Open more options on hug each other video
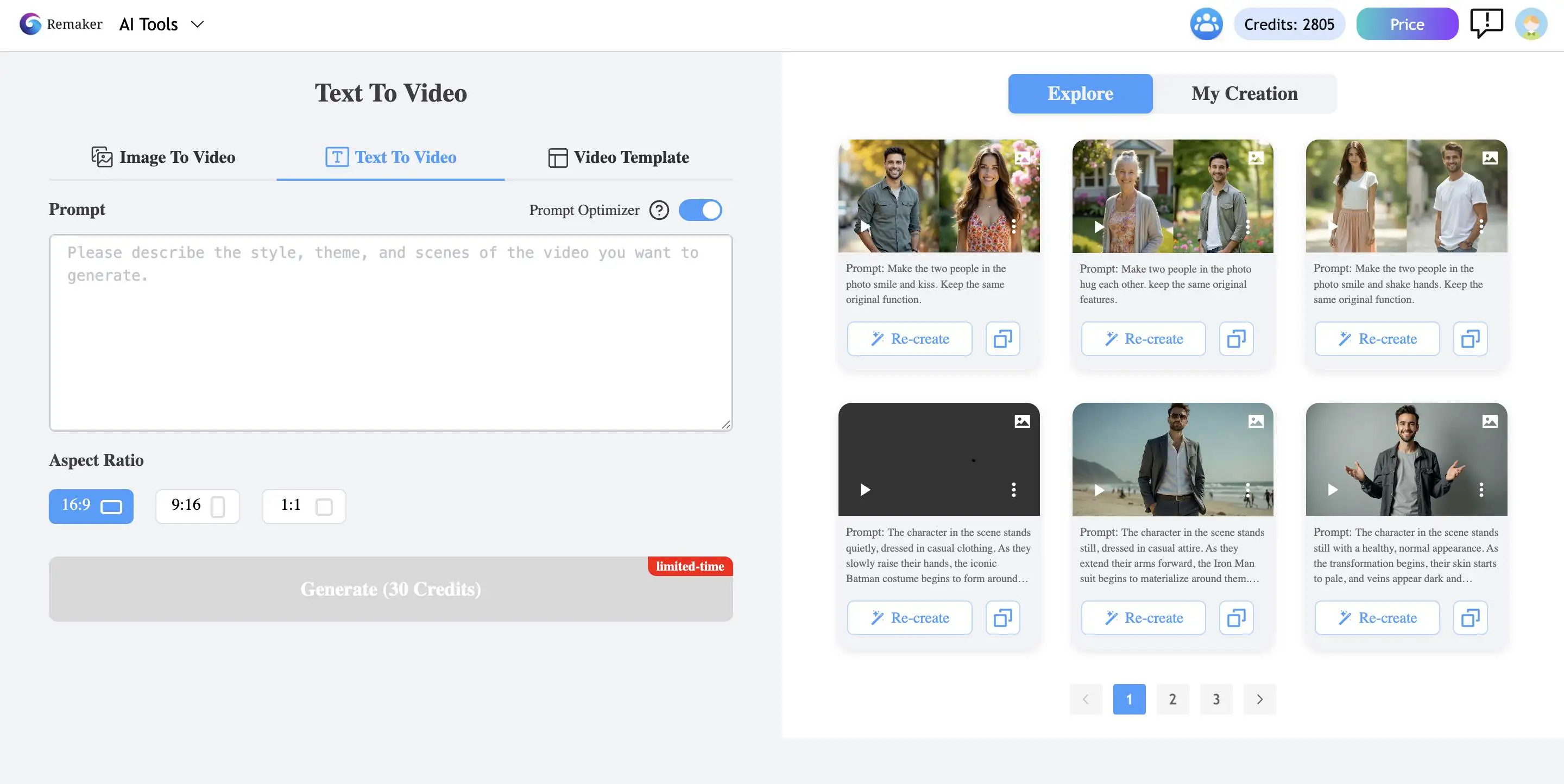Viewport: 1564px width, 784px height. coord(1247,226)
